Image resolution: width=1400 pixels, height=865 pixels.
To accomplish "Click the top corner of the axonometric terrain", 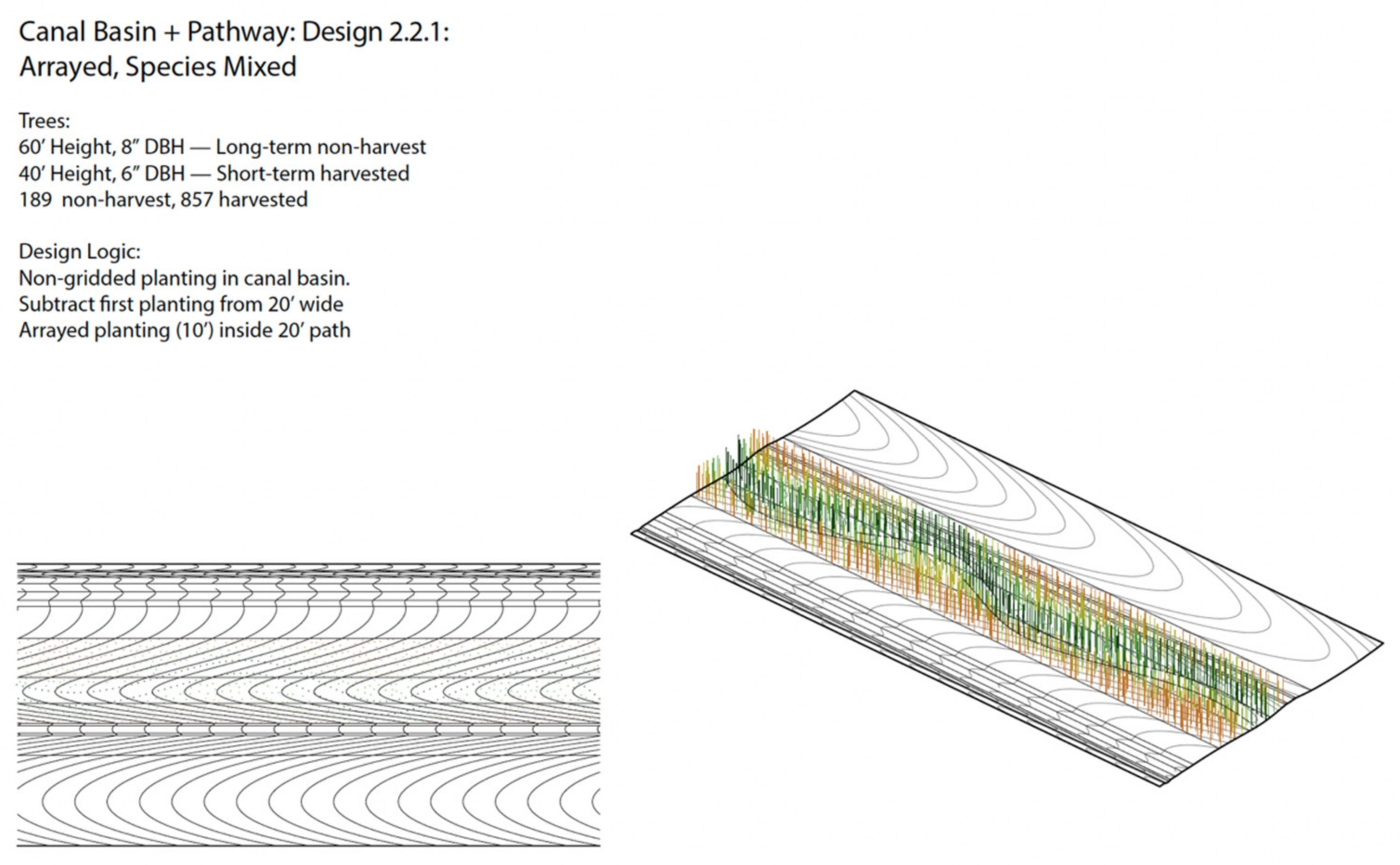I will pyautogui.click(x=854, y=392).
